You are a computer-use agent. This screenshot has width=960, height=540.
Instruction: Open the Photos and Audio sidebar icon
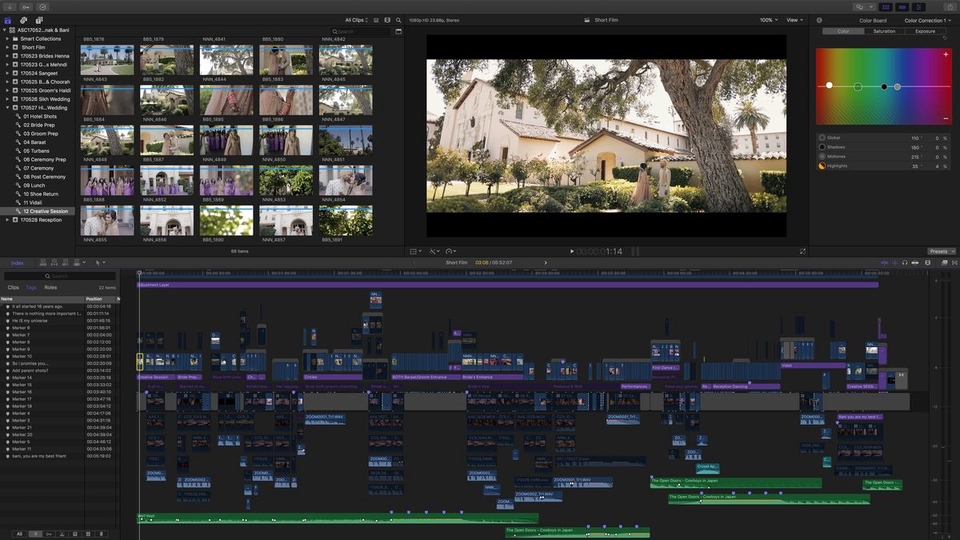coord(23,20)
